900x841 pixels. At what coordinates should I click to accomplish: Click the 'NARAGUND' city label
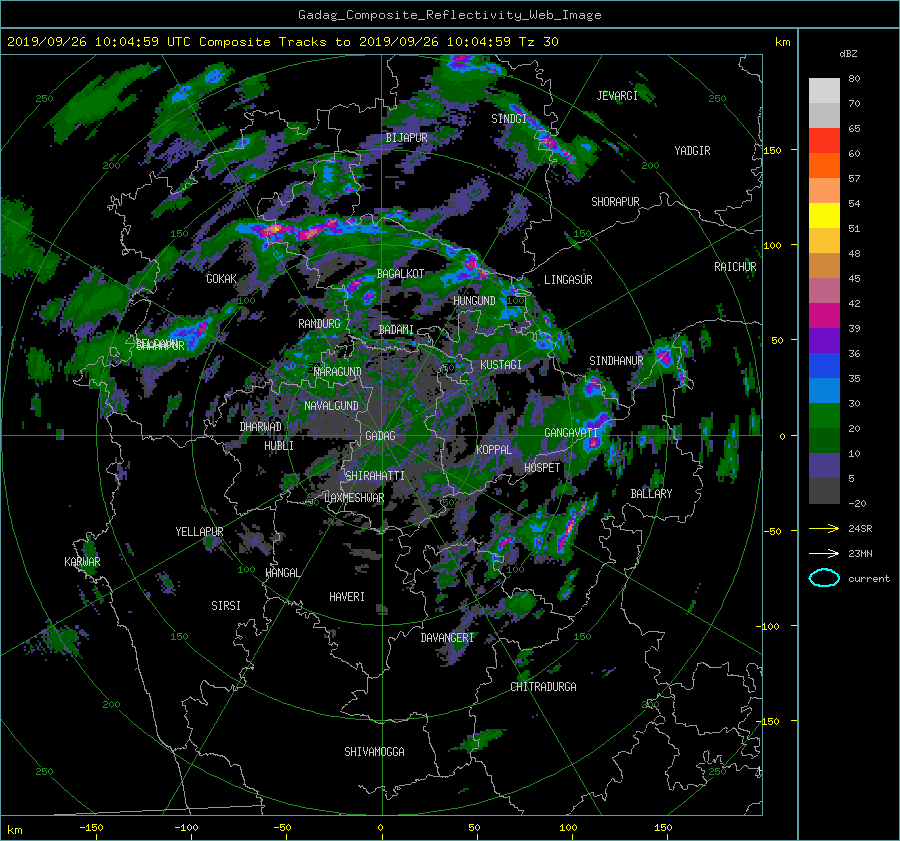click(338, 372)
